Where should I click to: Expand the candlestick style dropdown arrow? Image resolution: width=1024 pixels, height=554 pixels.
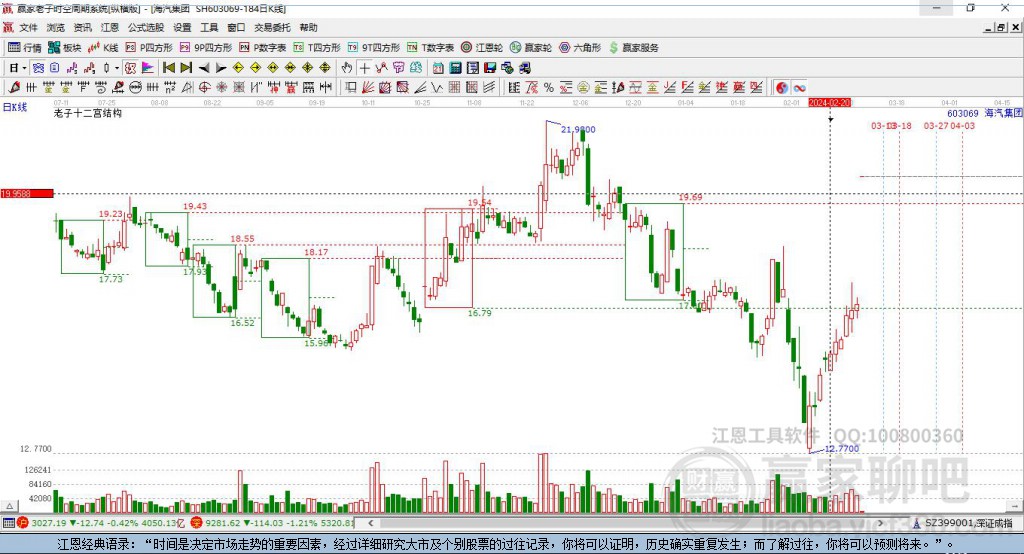(x=117, y=68)
